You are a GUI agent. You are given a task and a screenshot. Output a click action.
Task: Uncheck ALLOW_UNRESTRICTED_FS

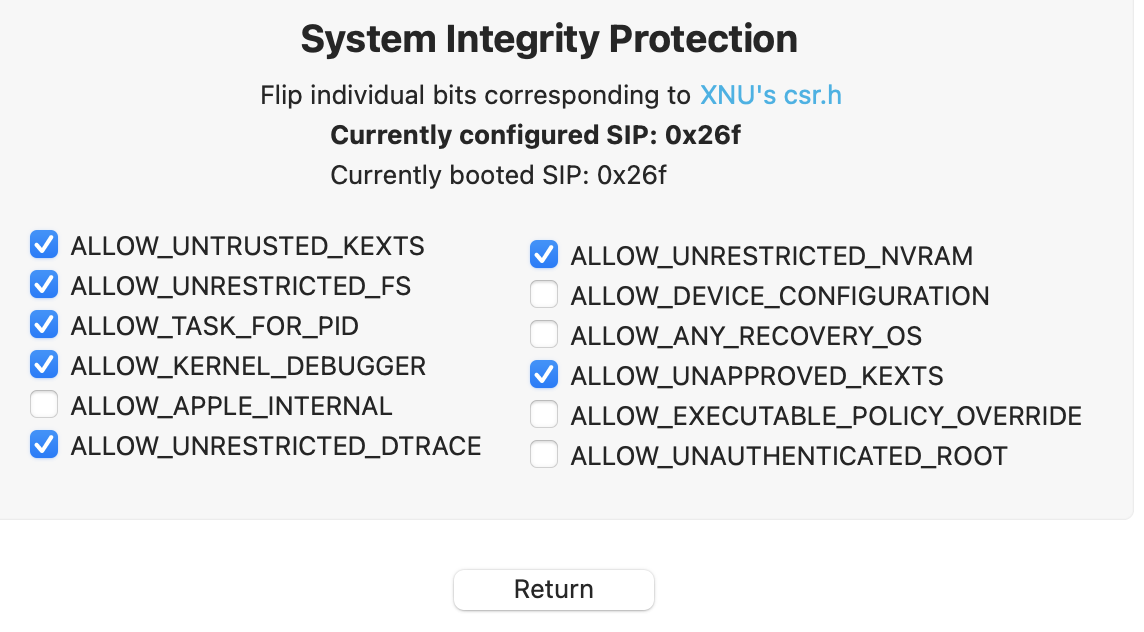click(x=44, y=285)
